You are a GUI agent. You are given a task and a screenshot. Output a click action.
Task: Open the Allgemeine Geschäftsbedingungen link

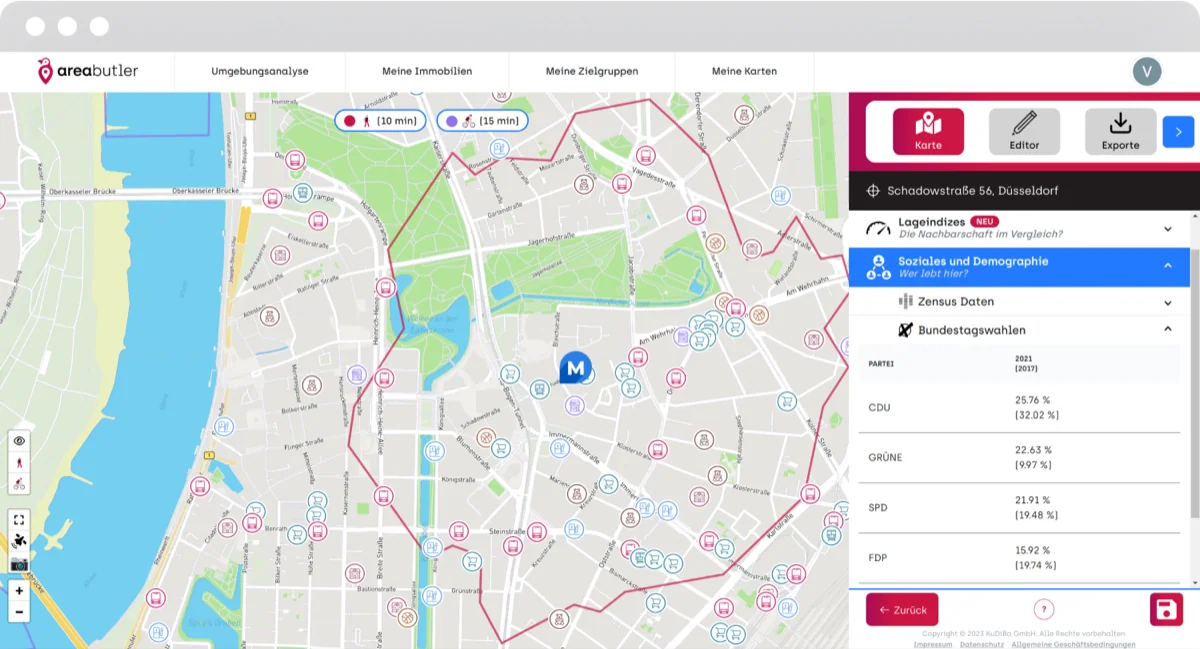coord(1073,644)
